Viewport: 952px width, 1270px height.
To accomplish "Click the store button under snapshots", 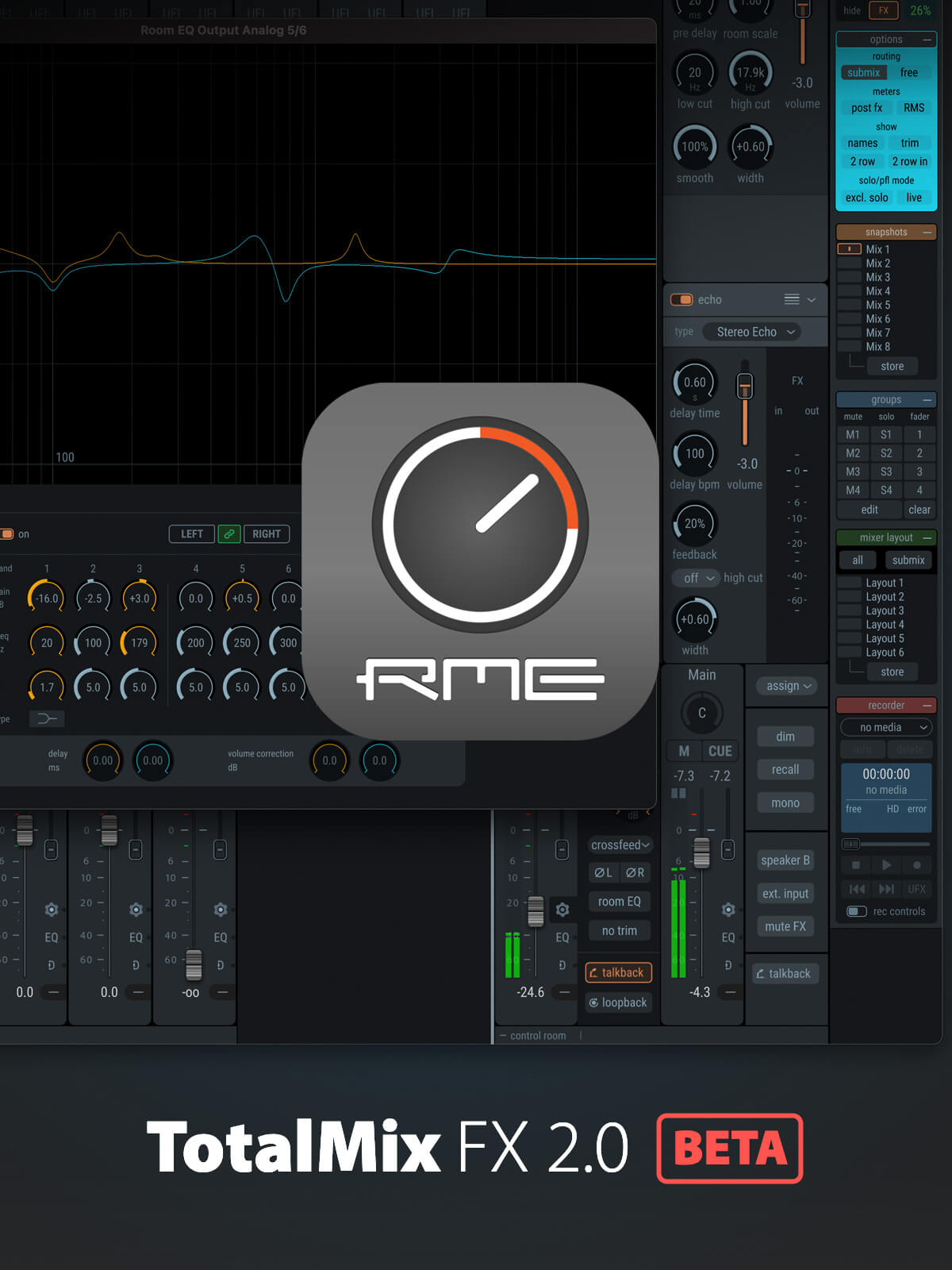I will (892, 366).
